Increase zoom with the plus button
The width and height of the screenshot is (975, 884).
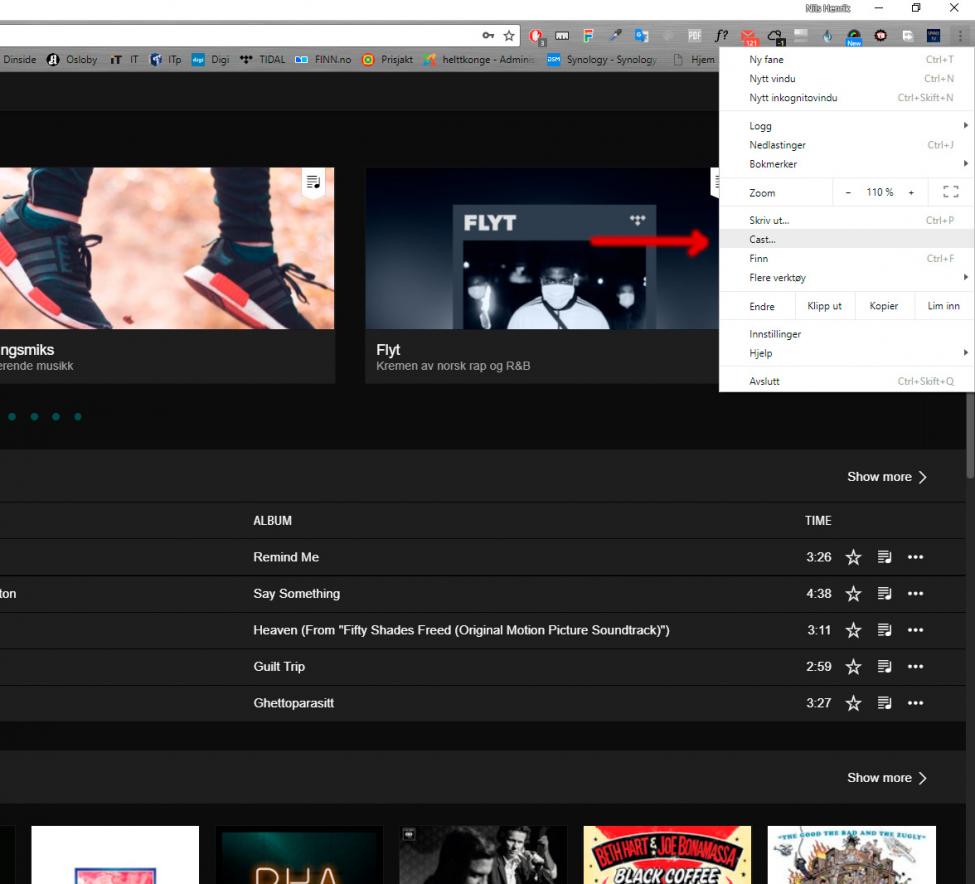[911, 193]
